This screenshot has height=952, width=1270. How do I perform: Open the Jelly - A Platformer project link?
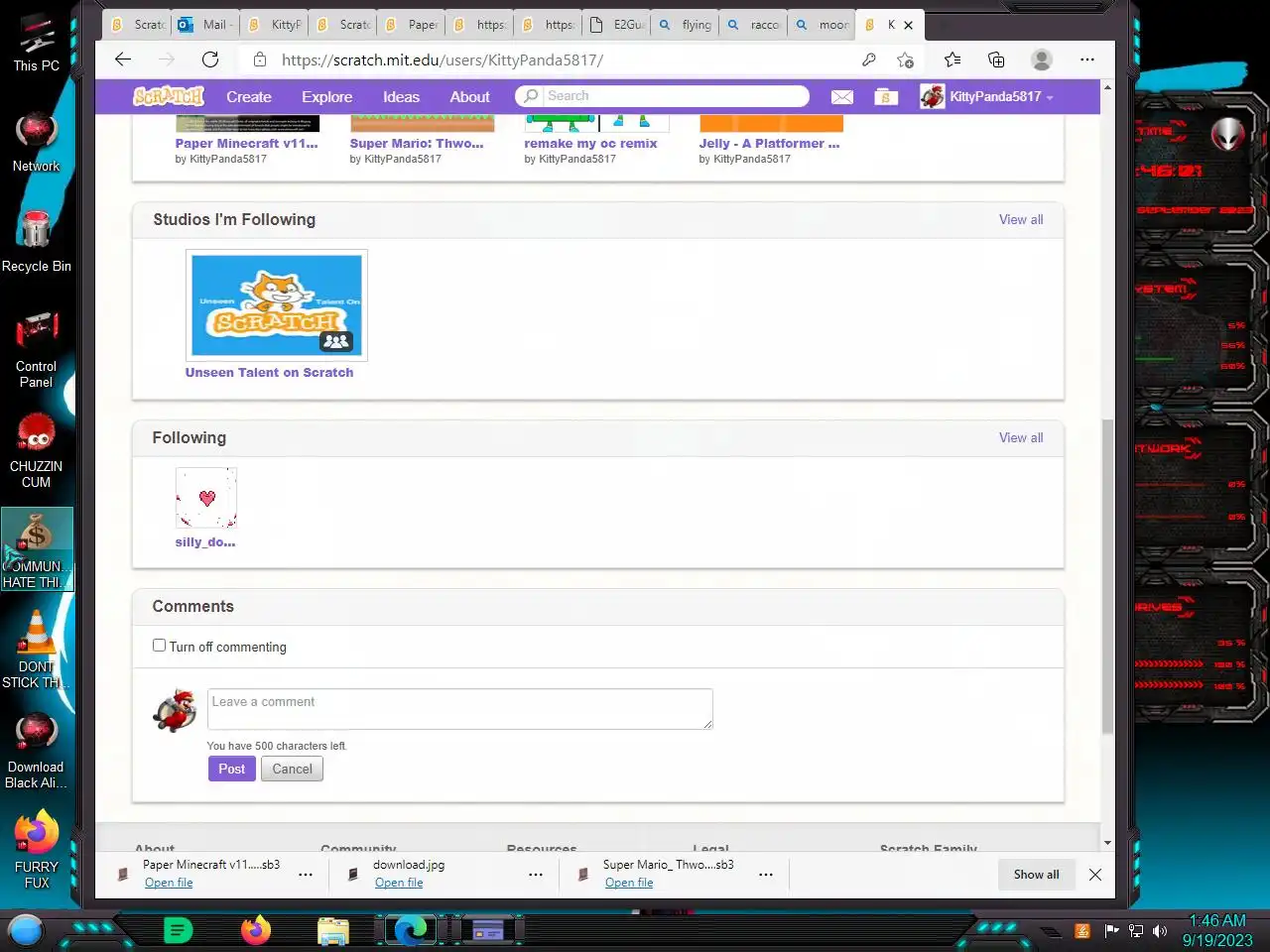pyautogui.click(x=769, y=143)
